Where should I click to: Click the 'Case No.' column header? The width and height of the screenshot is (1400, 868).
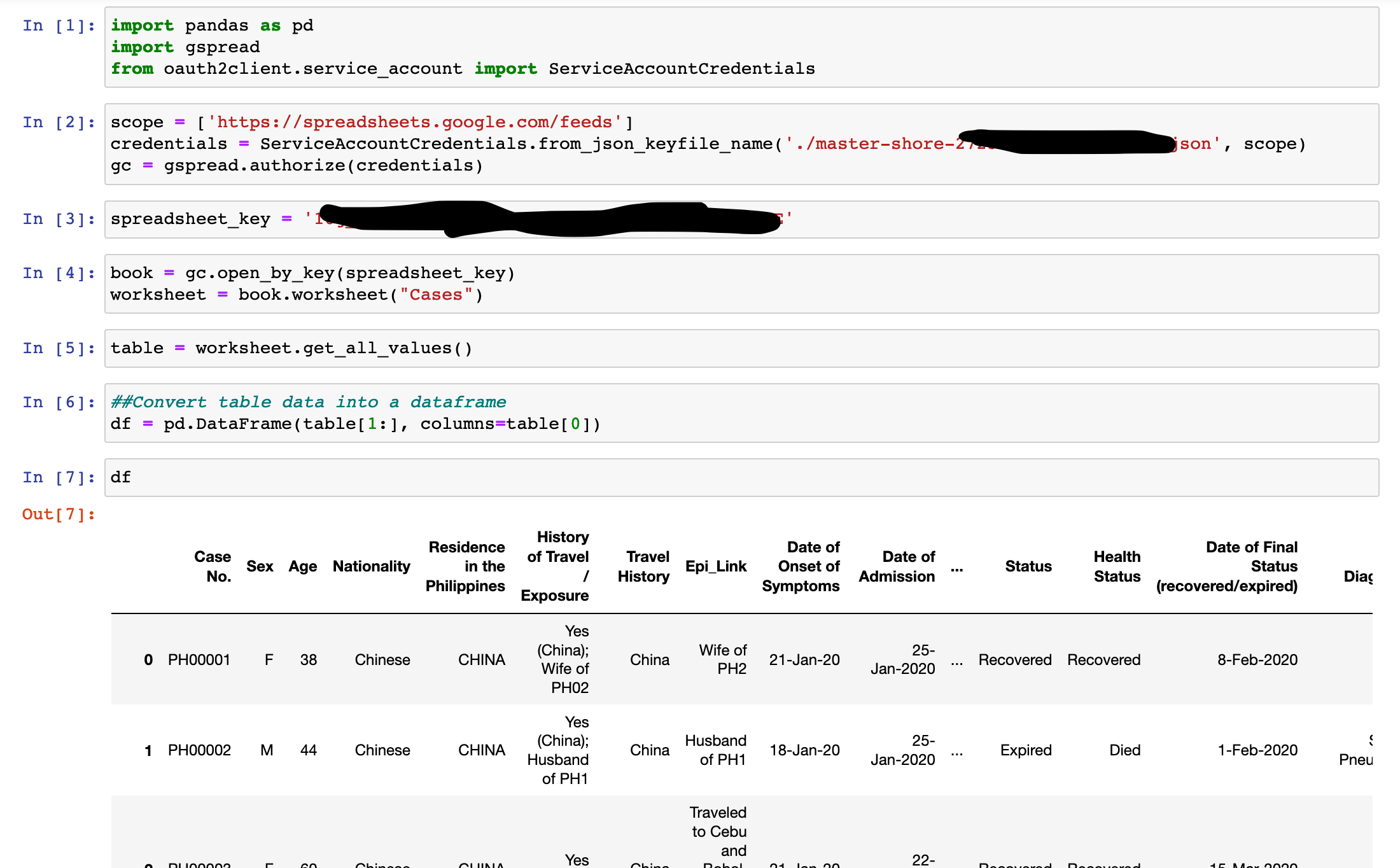tap(213, 566)
